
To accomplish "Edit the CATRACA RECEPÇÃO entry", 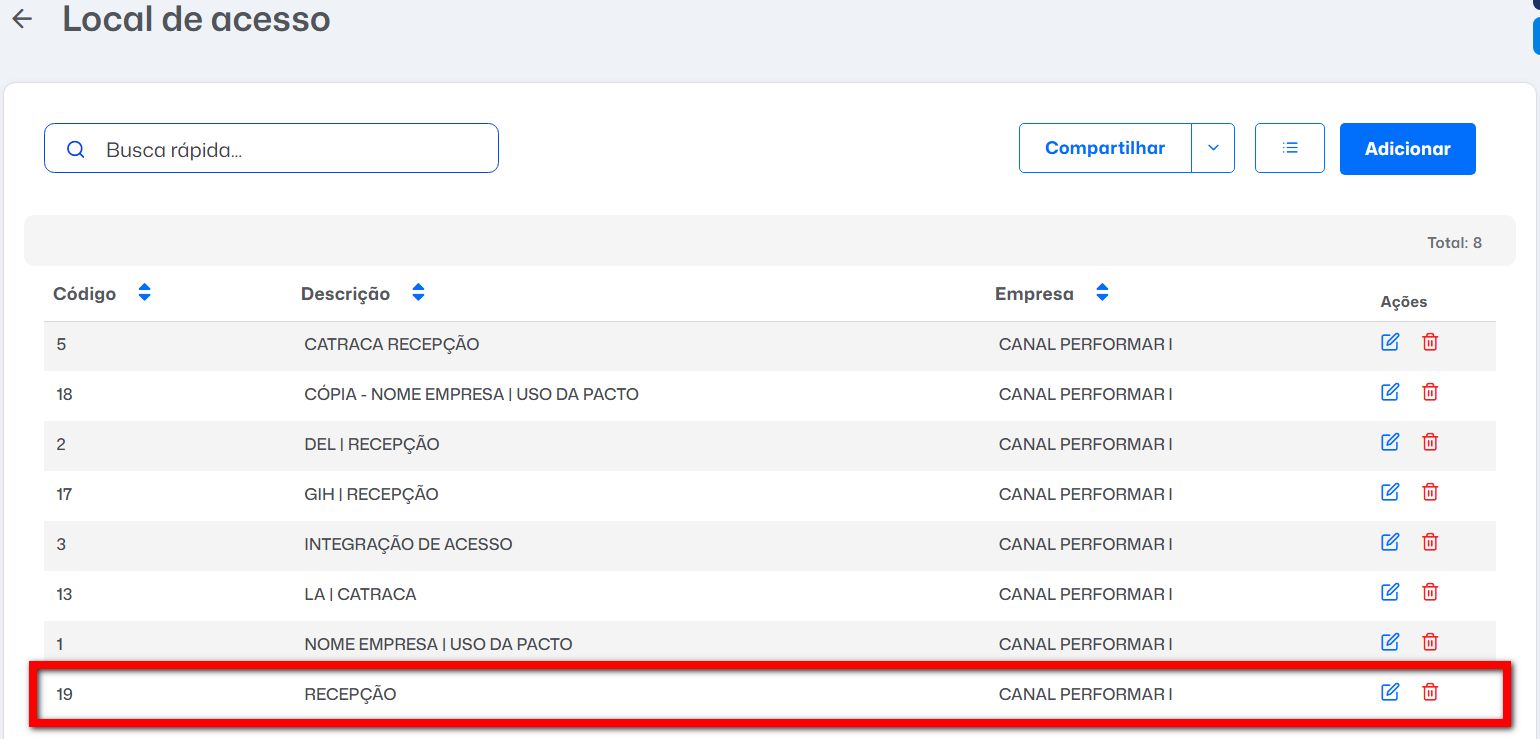I will click(x=1390, y=342).
